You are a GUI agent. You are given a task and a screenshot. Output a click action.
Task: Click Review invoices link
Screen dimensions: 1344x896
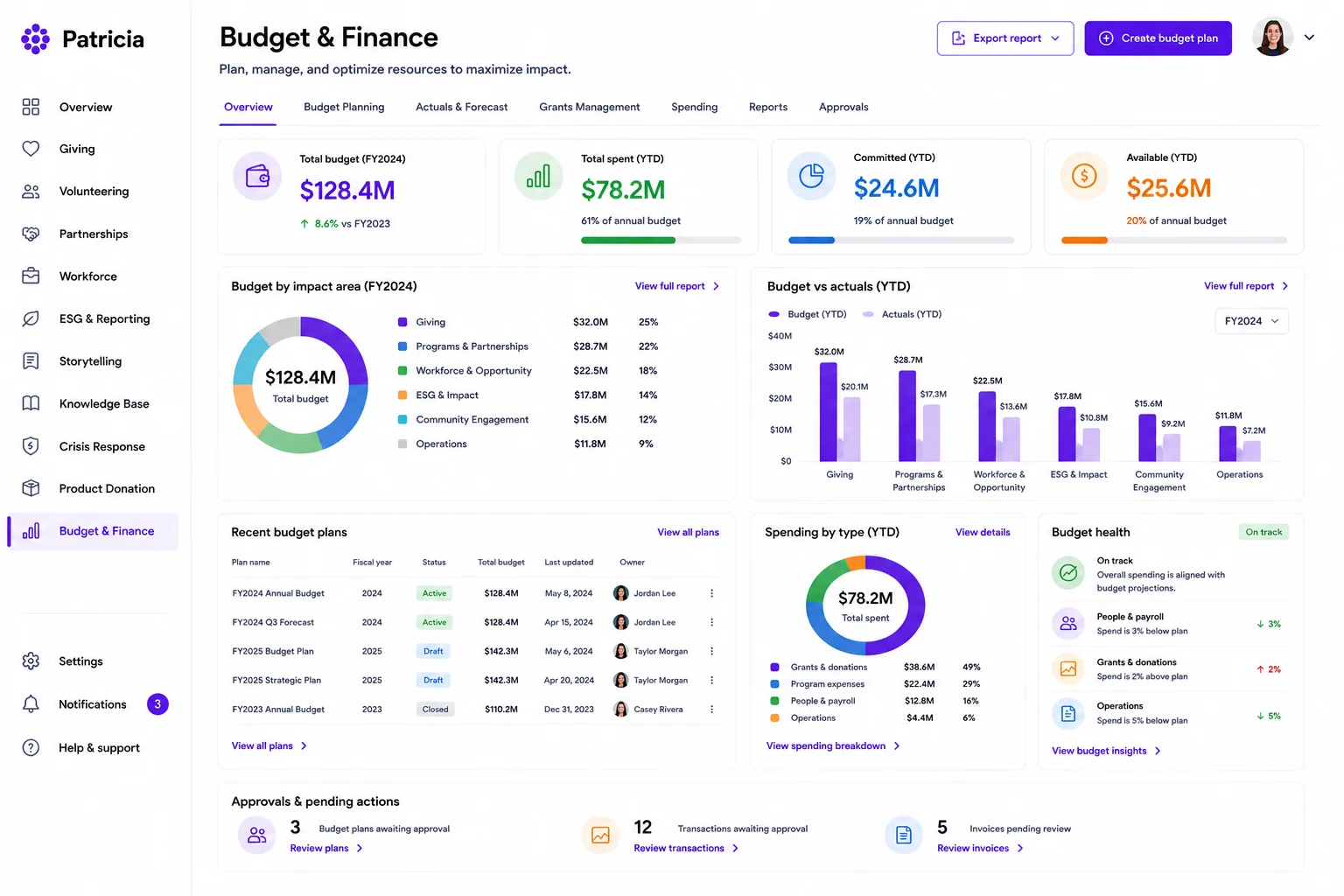[980, 848]
